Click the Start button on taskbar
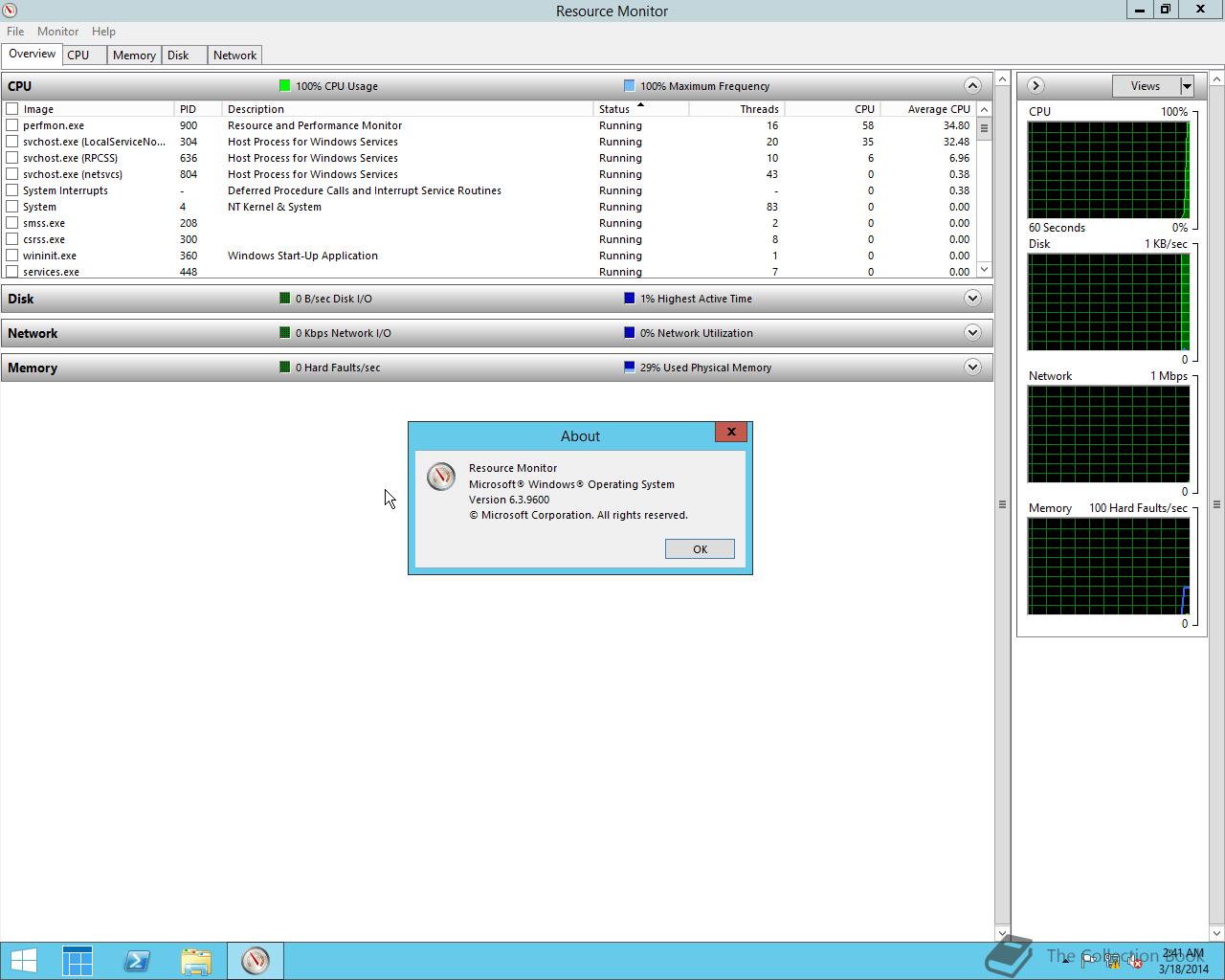 click(x=23, y=961)
